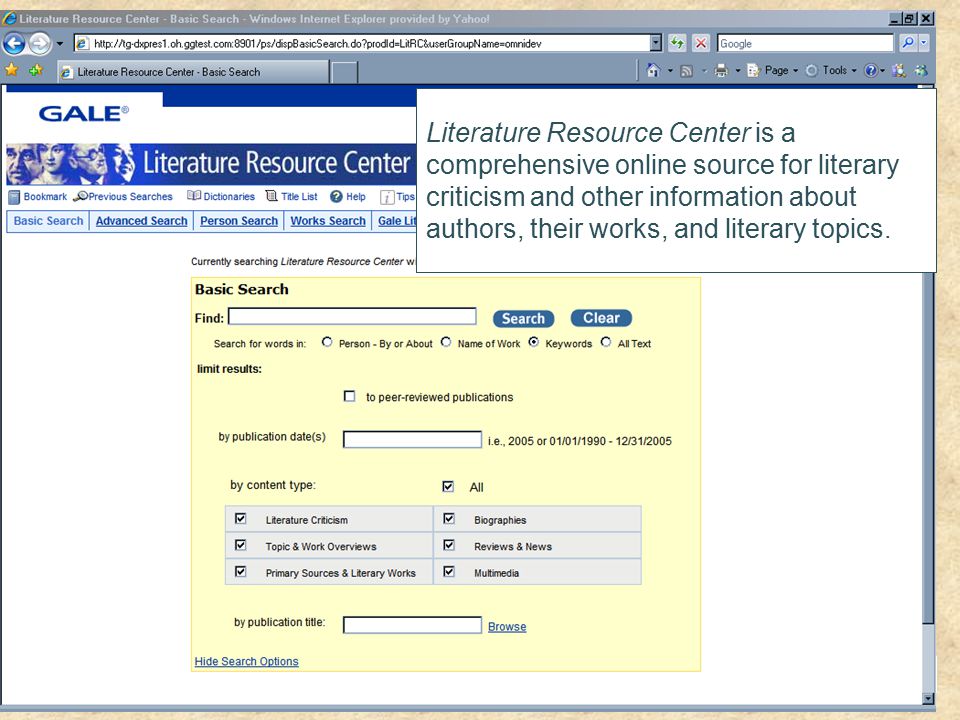960x720 pixels.
Task: Expand the Home button dropdown arrow
Action: pyautogui.click(x=670, y=71)
